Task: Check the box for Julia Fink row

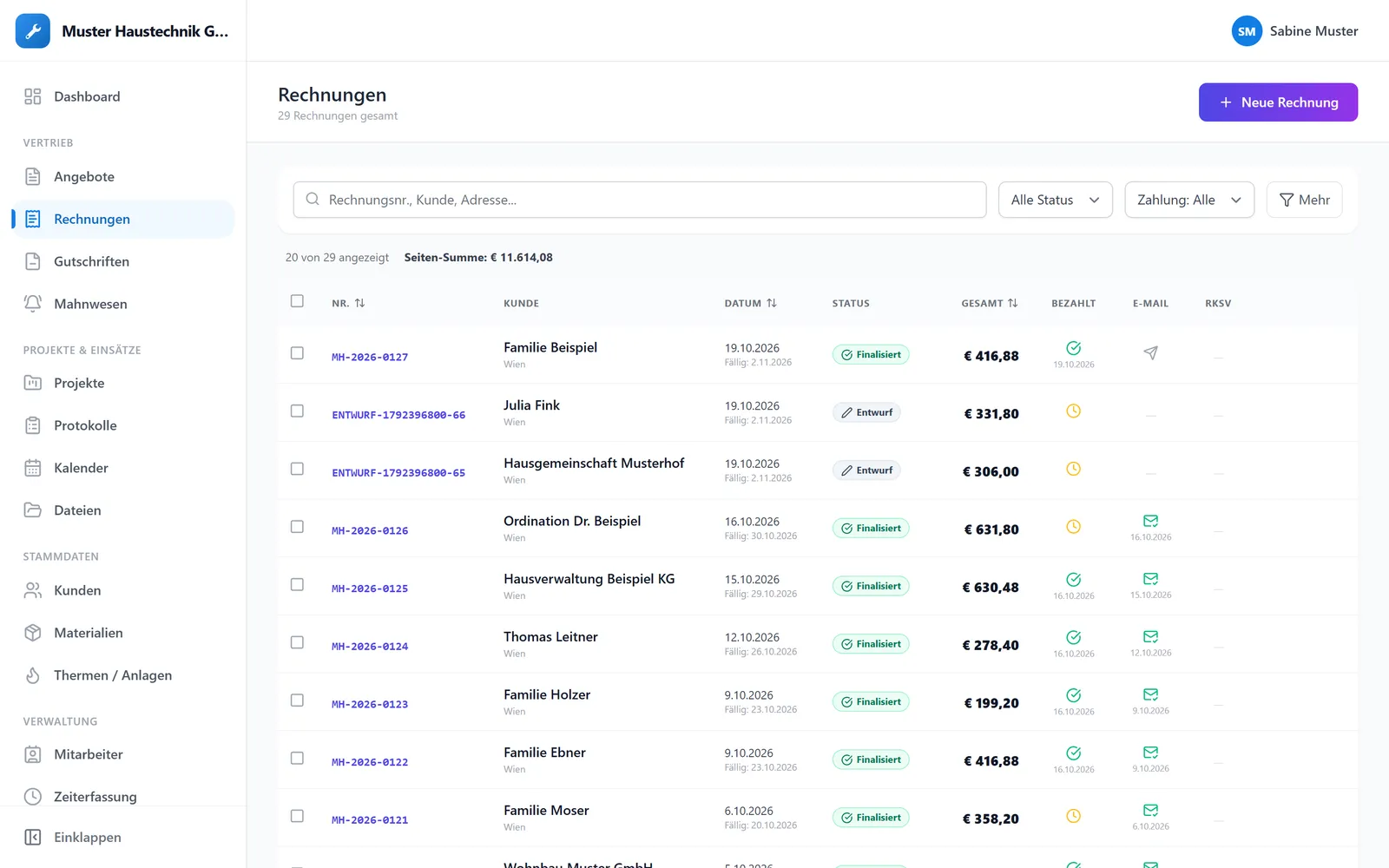Action: 297,411
